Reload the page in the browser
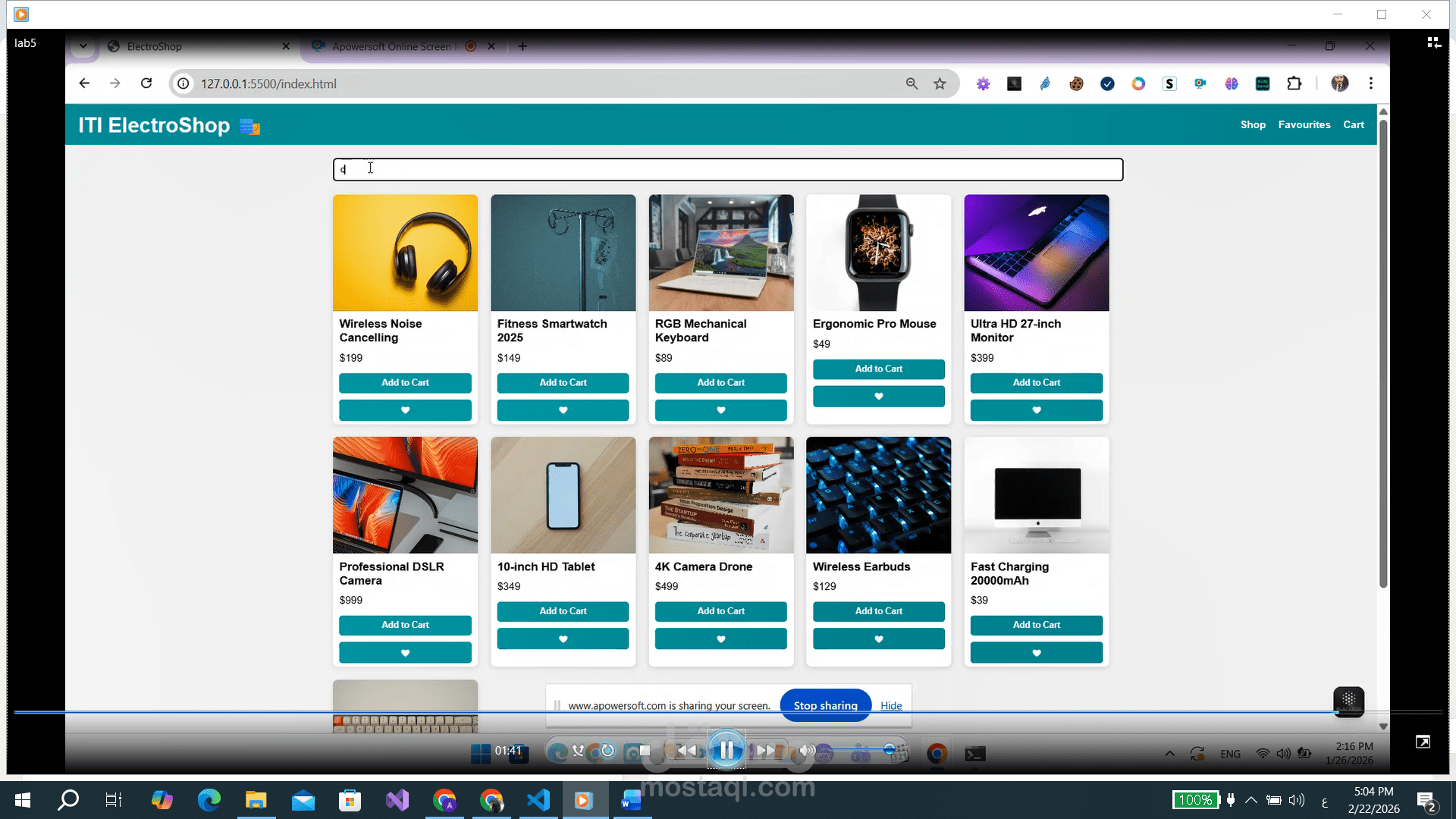 tap(146, 83)
